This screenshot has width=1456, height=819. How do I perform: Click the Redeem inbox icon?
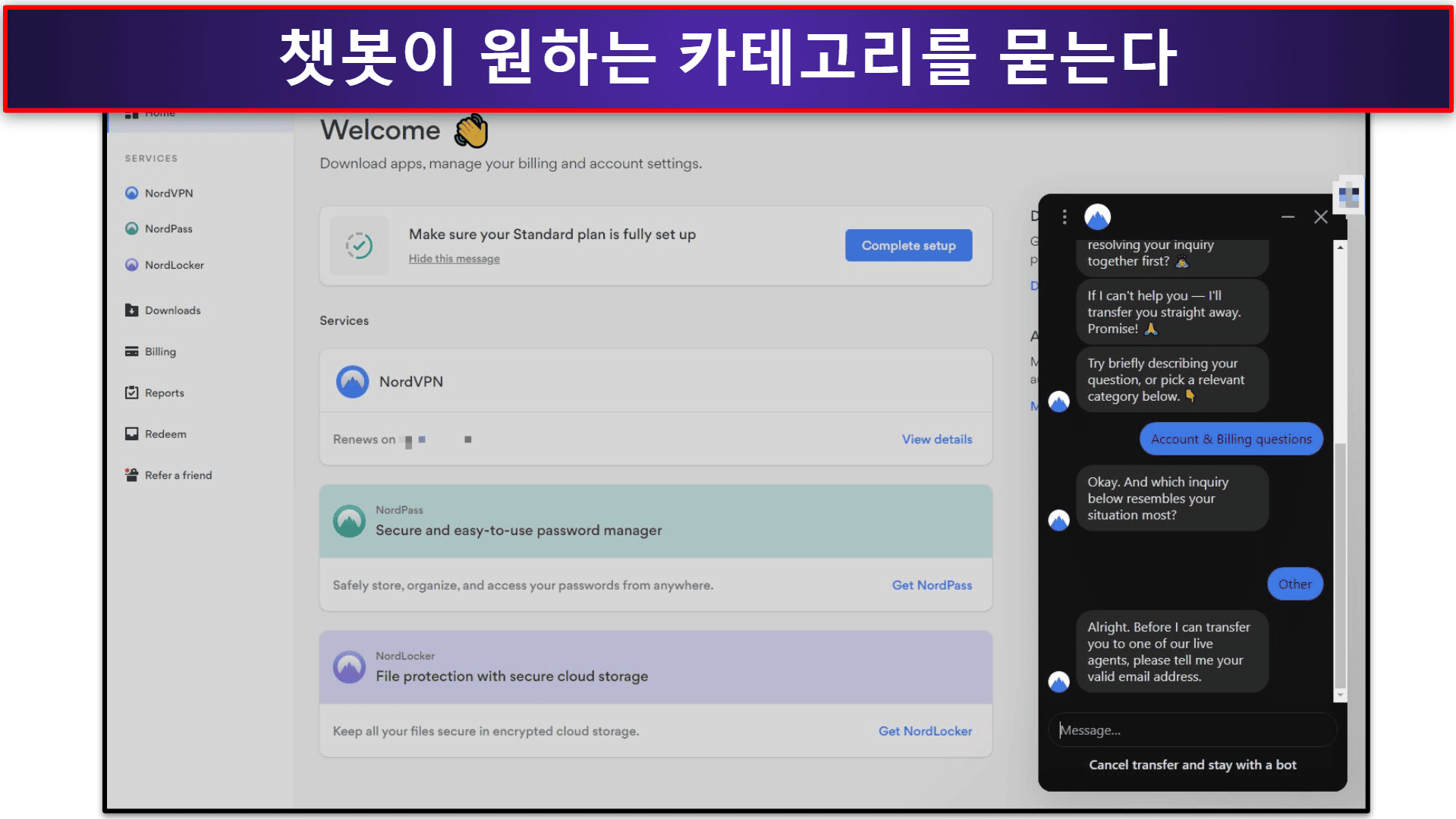(x=132, y=434)
